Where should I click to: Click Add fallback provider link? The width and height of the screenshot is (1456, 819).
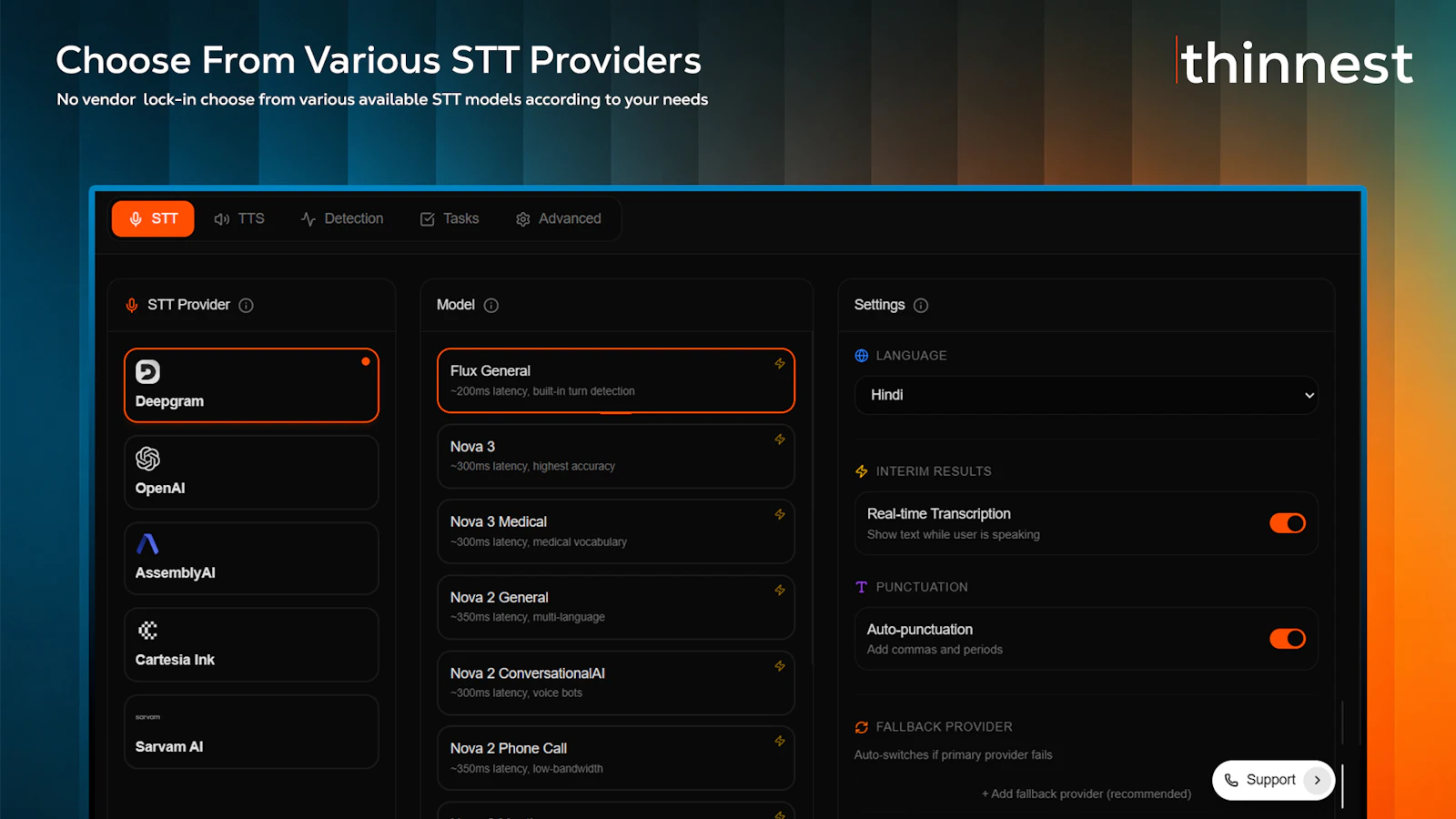(x=1087, y=794)
